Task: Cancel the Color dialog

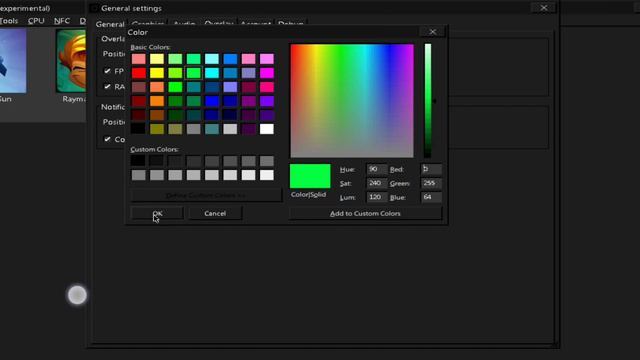Action: pos(215,213)
